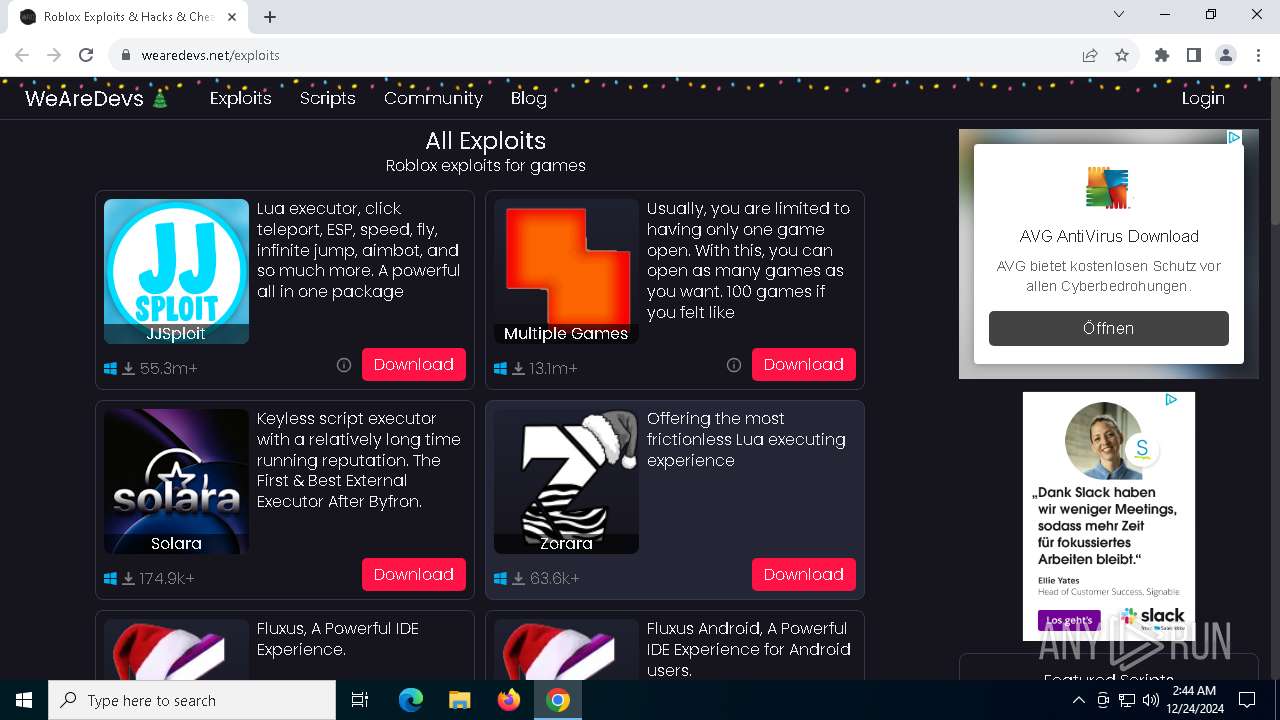Viewport: 1280px width, 720px height.
Task: Download JJSploit
Action: (x=414, y=365)
